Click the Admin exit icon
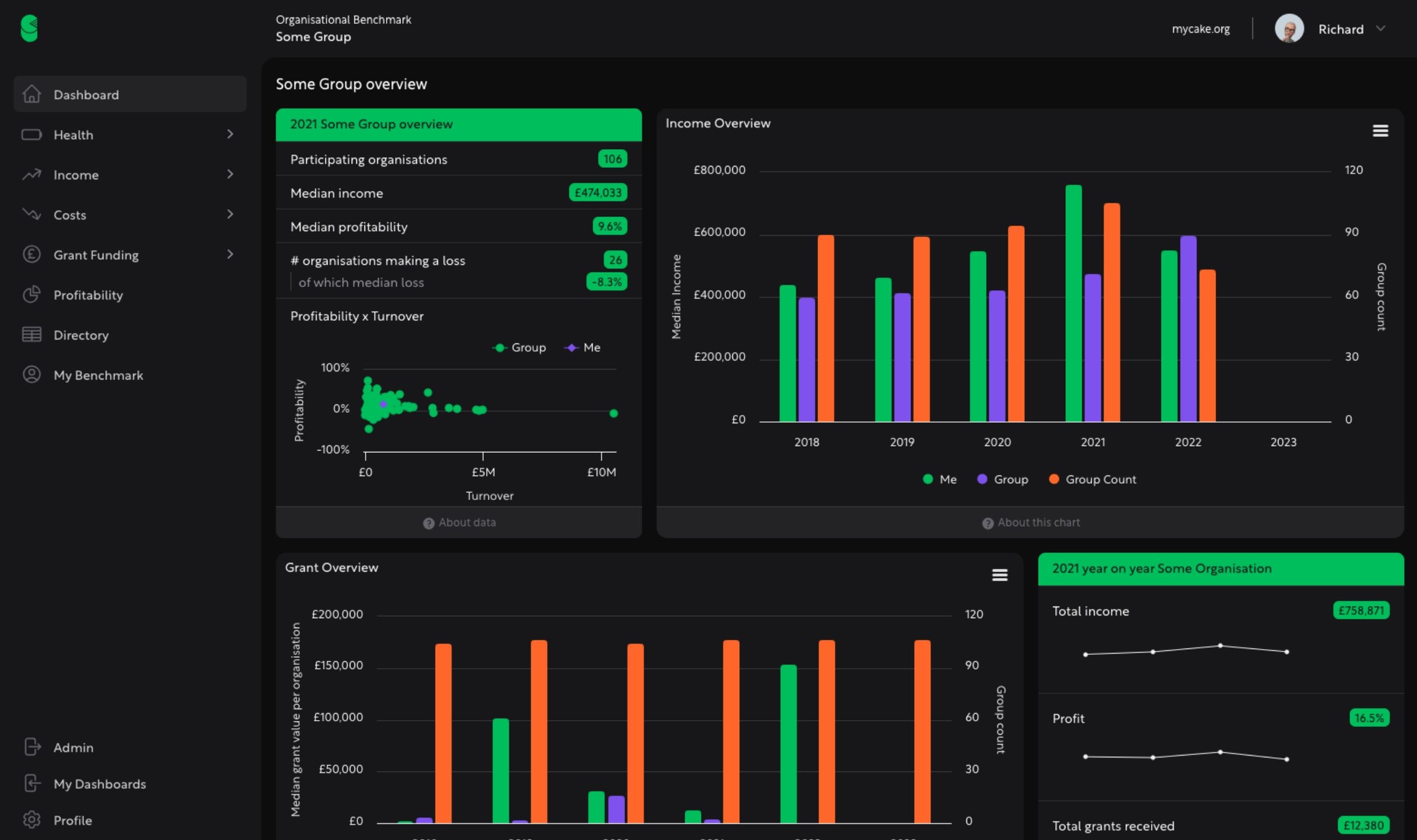Screen dimensions: 1417x840 pos(33,747)
